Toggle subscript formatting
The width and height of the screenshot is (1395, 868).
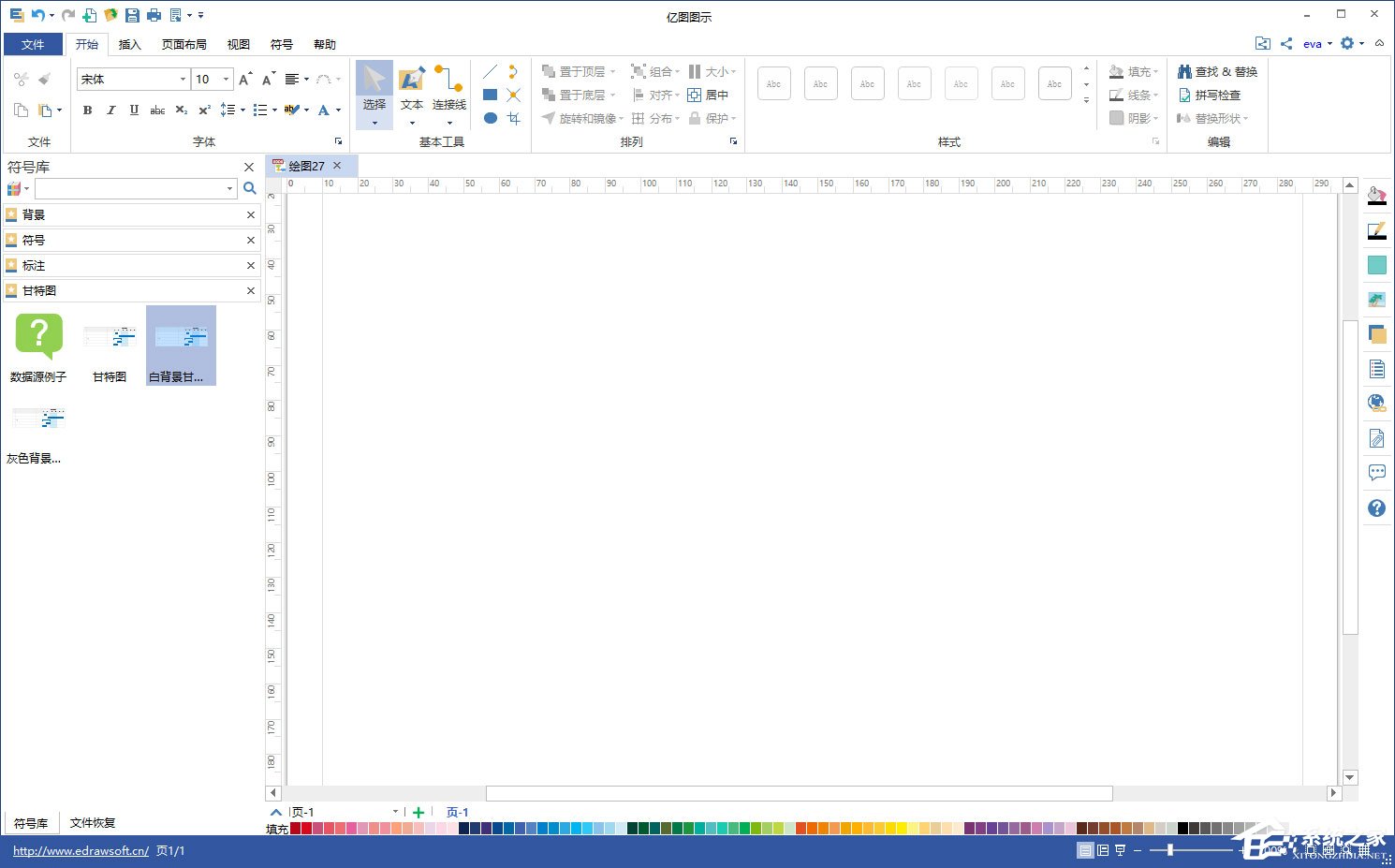(181, 110)
